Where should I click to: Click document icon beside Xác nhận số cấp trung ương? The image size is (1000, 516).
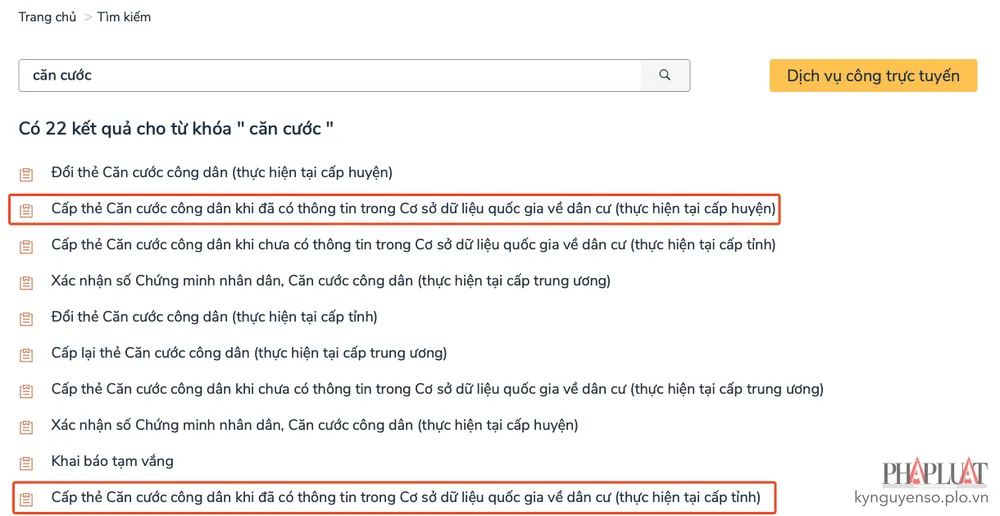pos(26,283)
